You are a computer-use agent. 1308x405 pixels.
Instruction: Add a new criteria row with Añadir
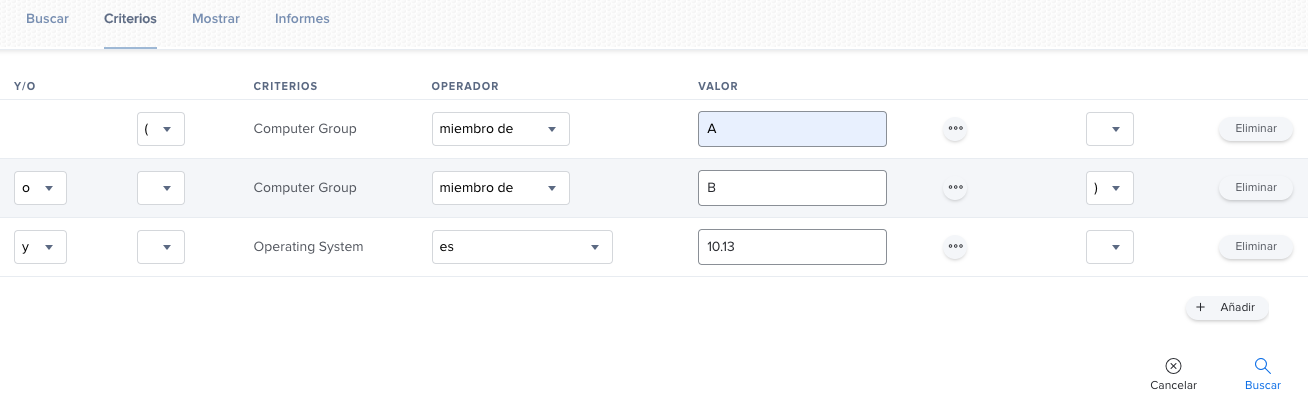[x=1227, y=308]
